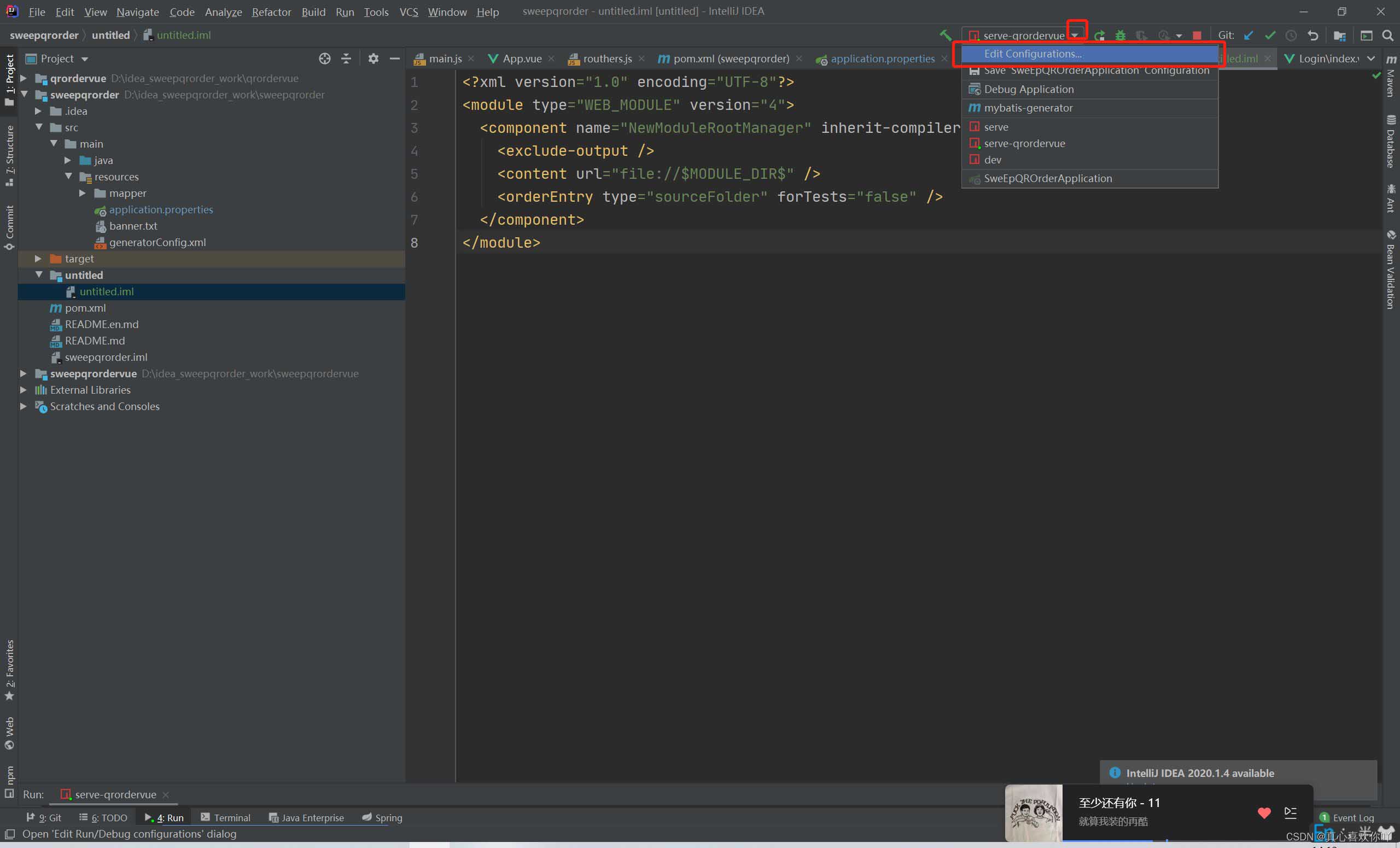Click the green rerun serve-qrordervue icon

(1100, 35)
